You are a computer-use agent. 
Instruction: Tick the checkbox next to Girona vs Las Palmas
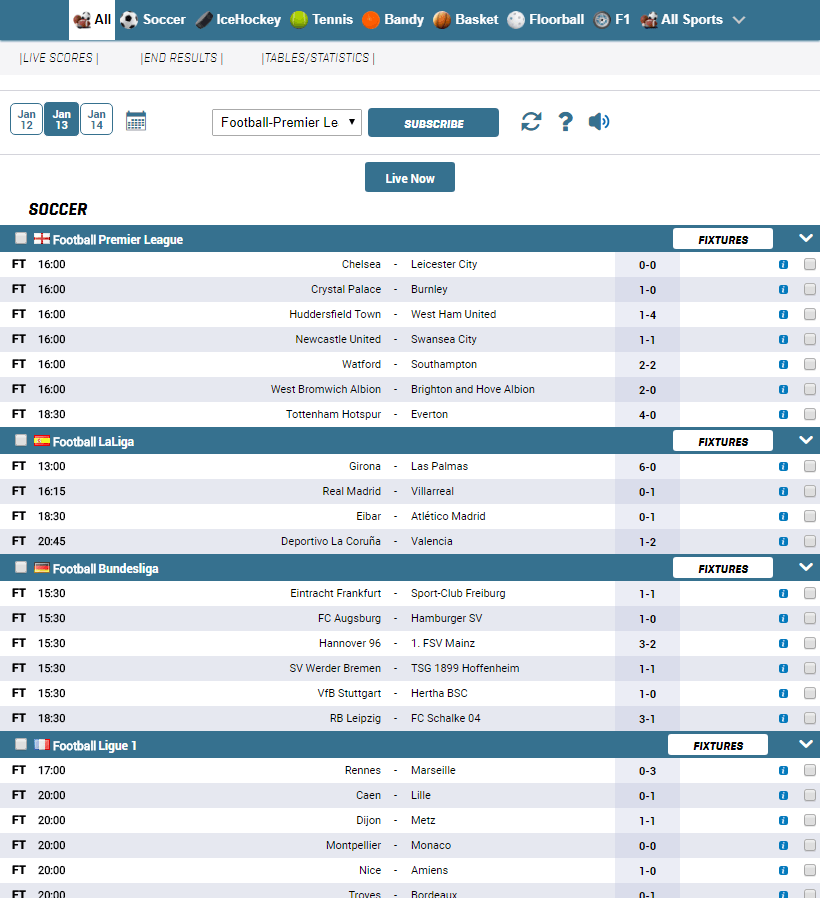809,466
